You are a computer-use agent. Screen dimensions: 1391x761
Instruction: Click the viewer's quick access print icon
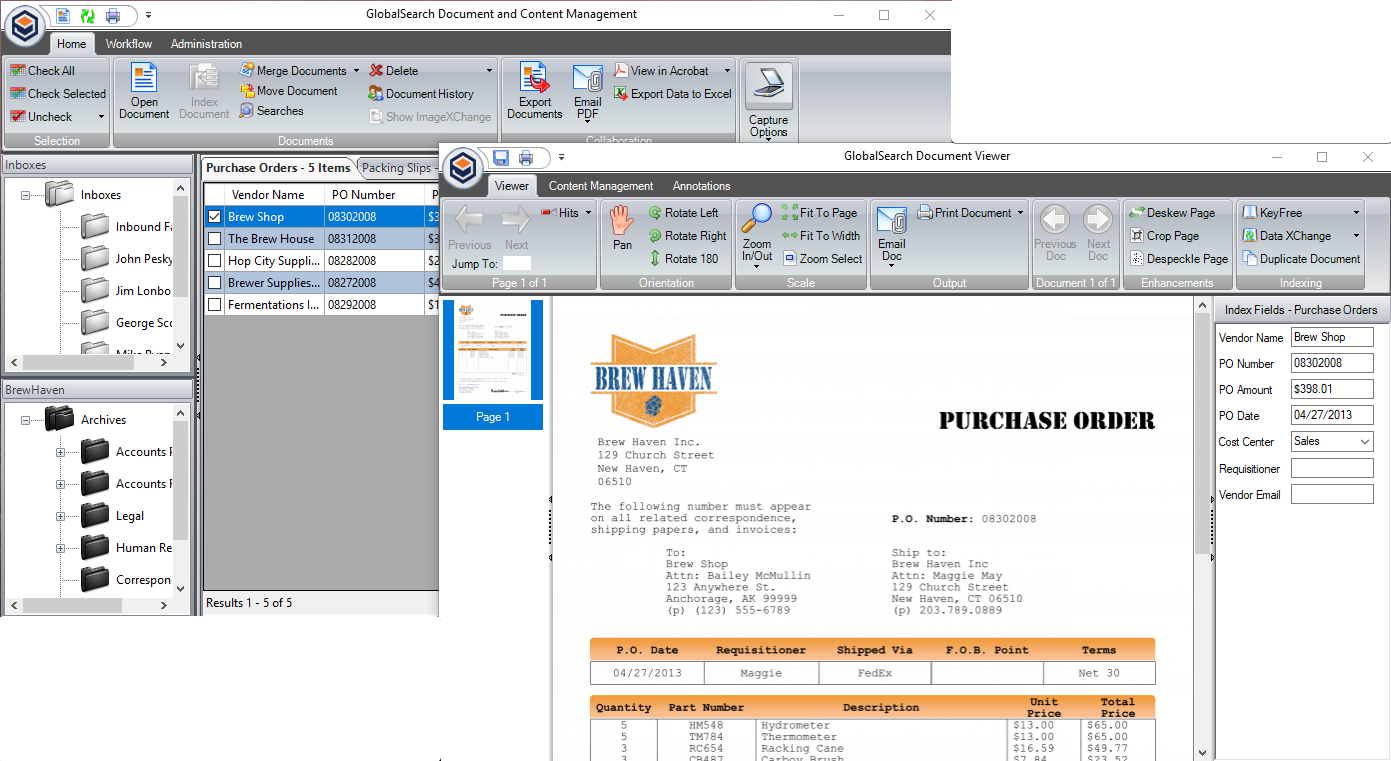coord(526,158)
